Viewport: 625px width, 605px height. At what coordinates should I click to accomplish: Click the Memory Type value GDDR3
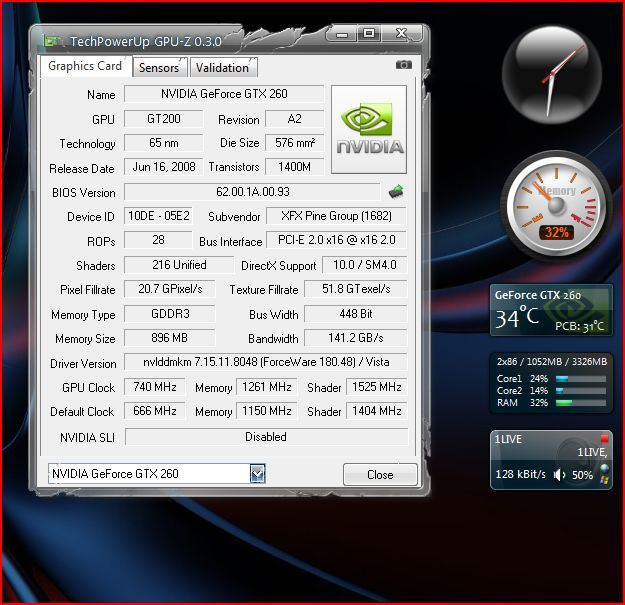[x=170, y=314]
